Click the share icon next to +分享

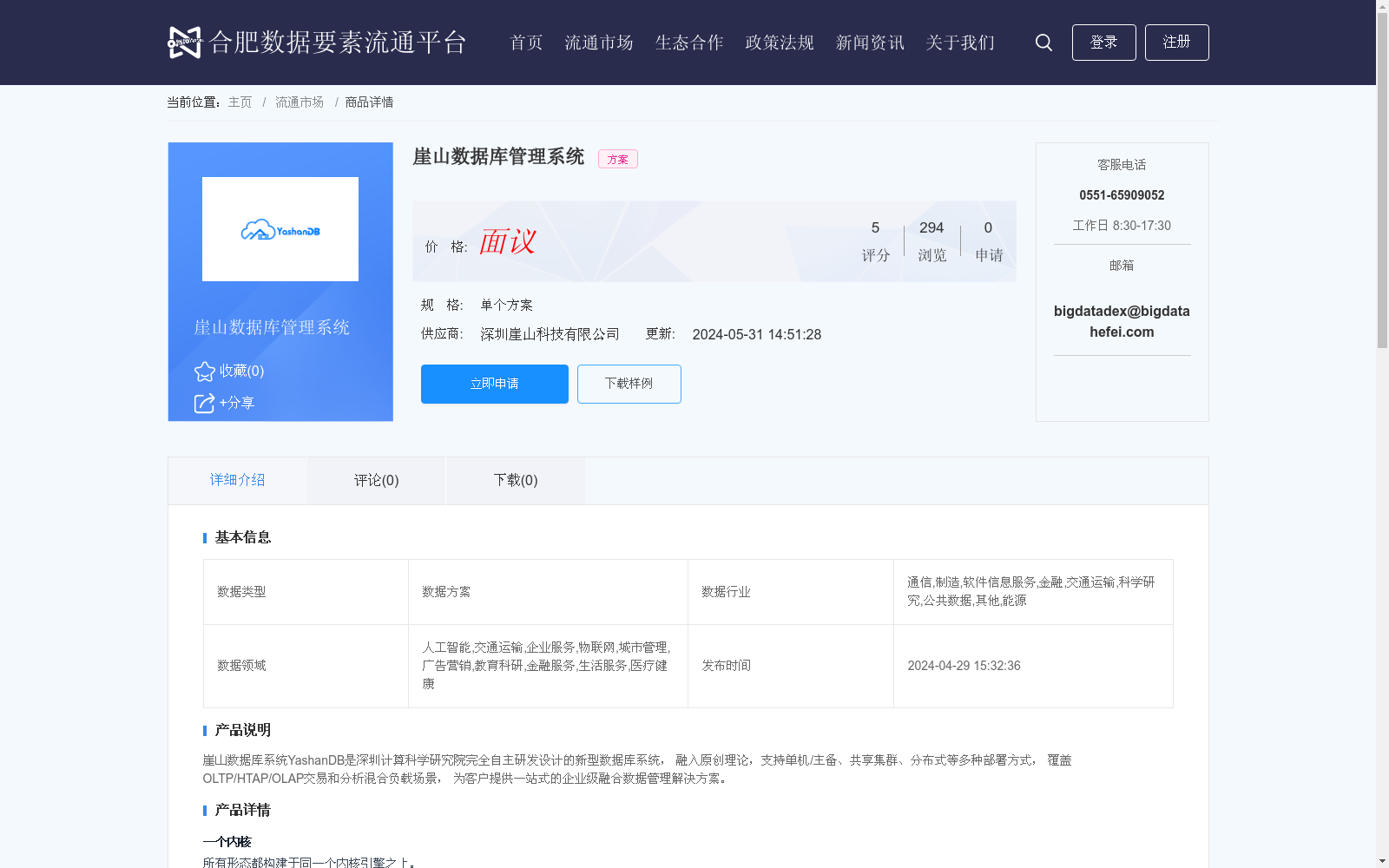(x=204, y=404)
